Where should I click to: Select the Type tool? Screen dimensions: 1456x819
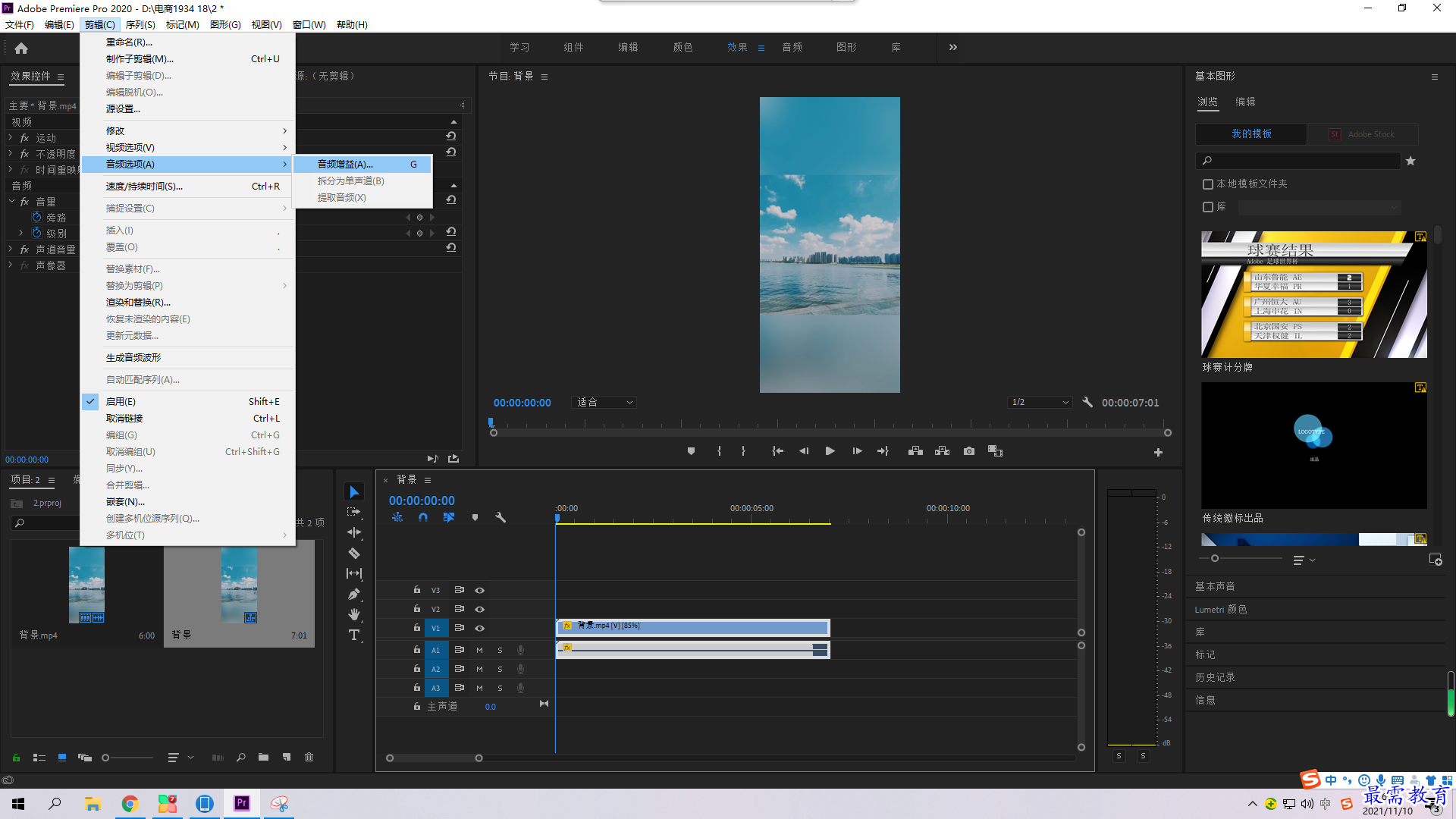pos(354,635)
